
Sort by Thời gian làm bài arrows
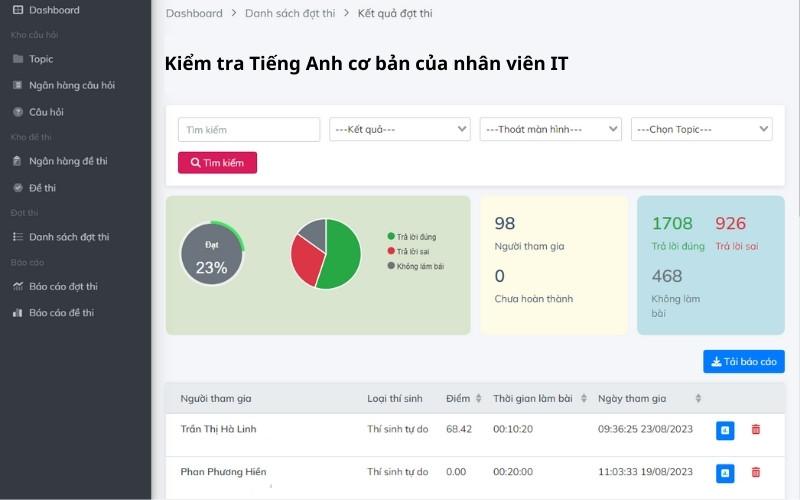point(584,398)
